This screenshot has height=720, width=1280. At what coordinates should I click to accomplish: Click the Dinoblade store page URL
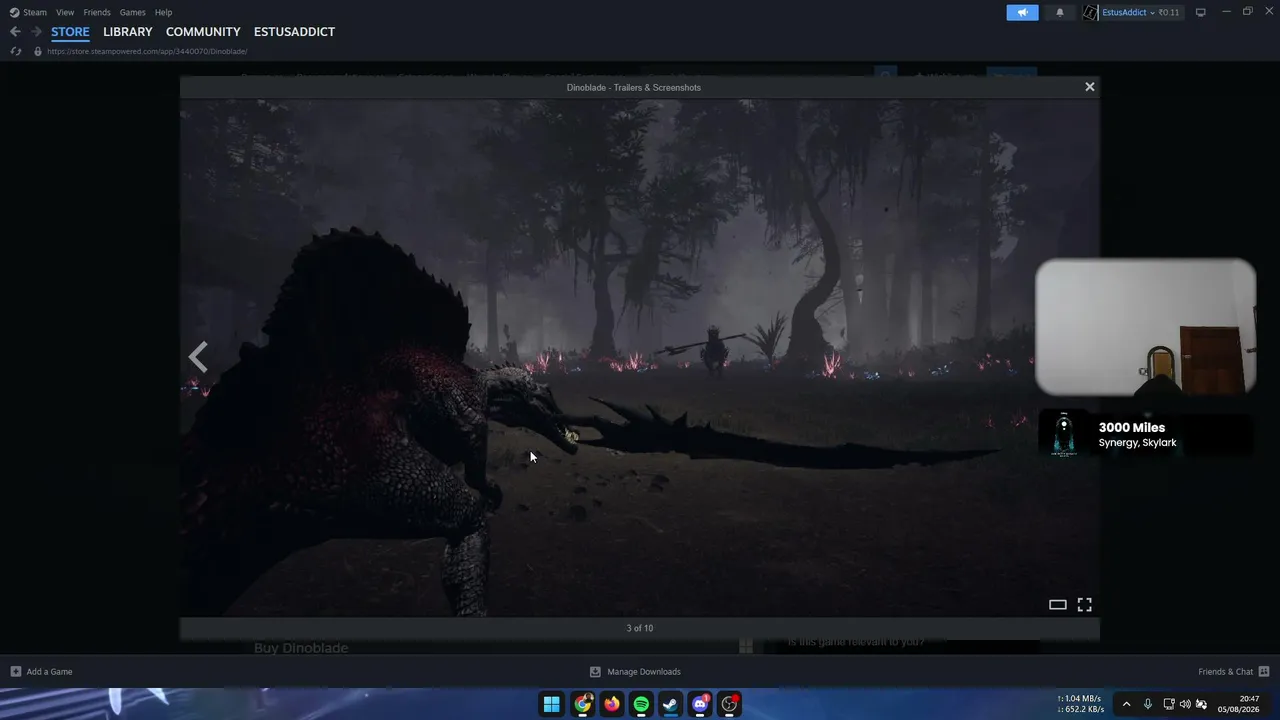coord(147,51)
